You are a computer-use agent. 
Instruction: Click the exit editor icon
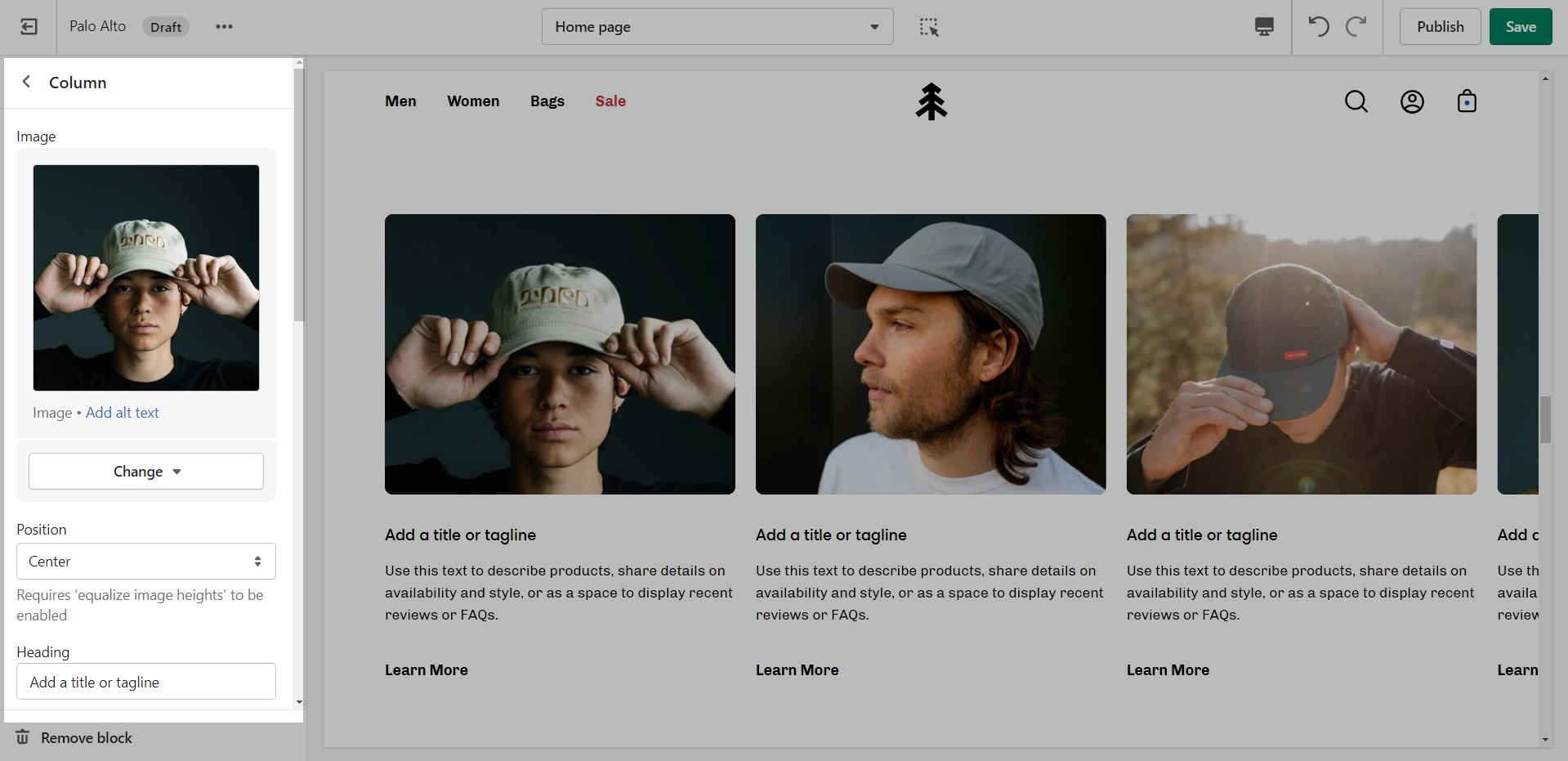click(29, 27)
